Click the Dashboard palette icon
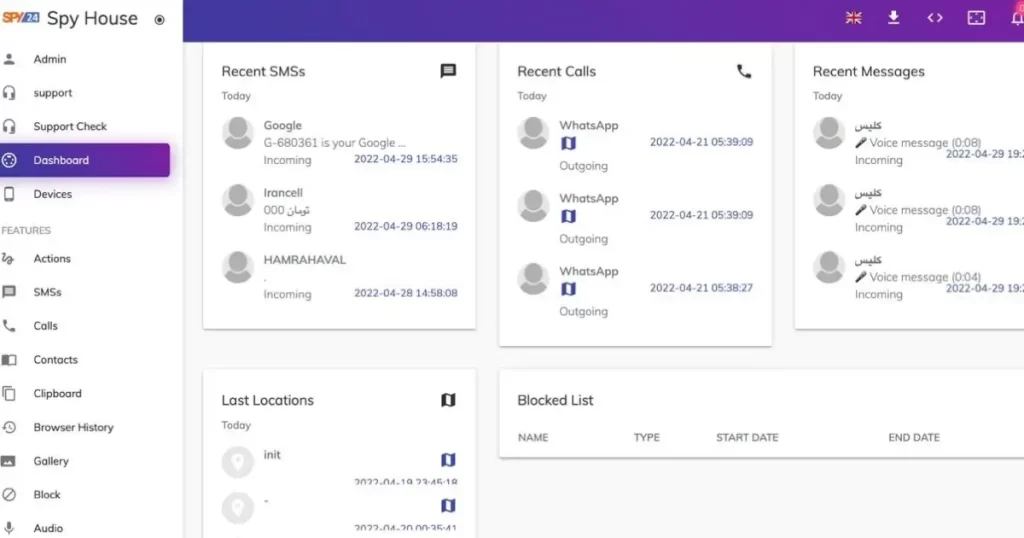The height and width of the screenshot is (538, 1024). [9, 160]
